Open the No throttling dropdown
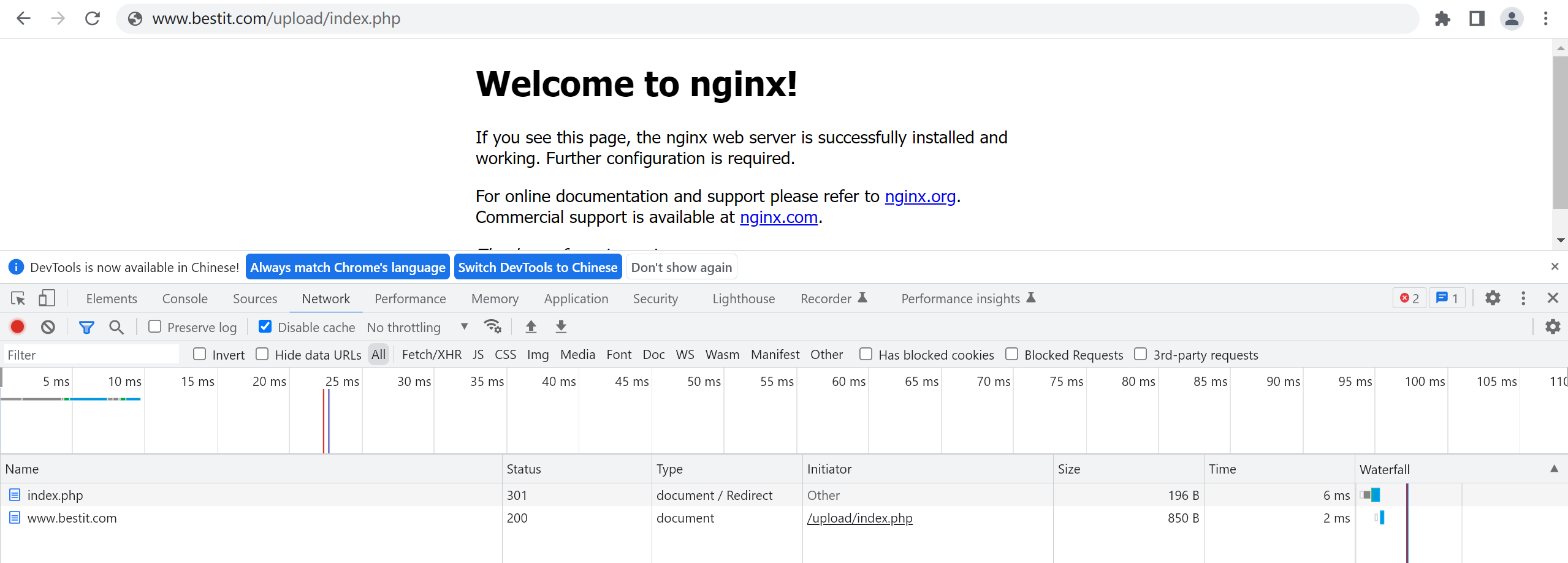Screen dimensions: 1568x563 [x=417, y=327]
